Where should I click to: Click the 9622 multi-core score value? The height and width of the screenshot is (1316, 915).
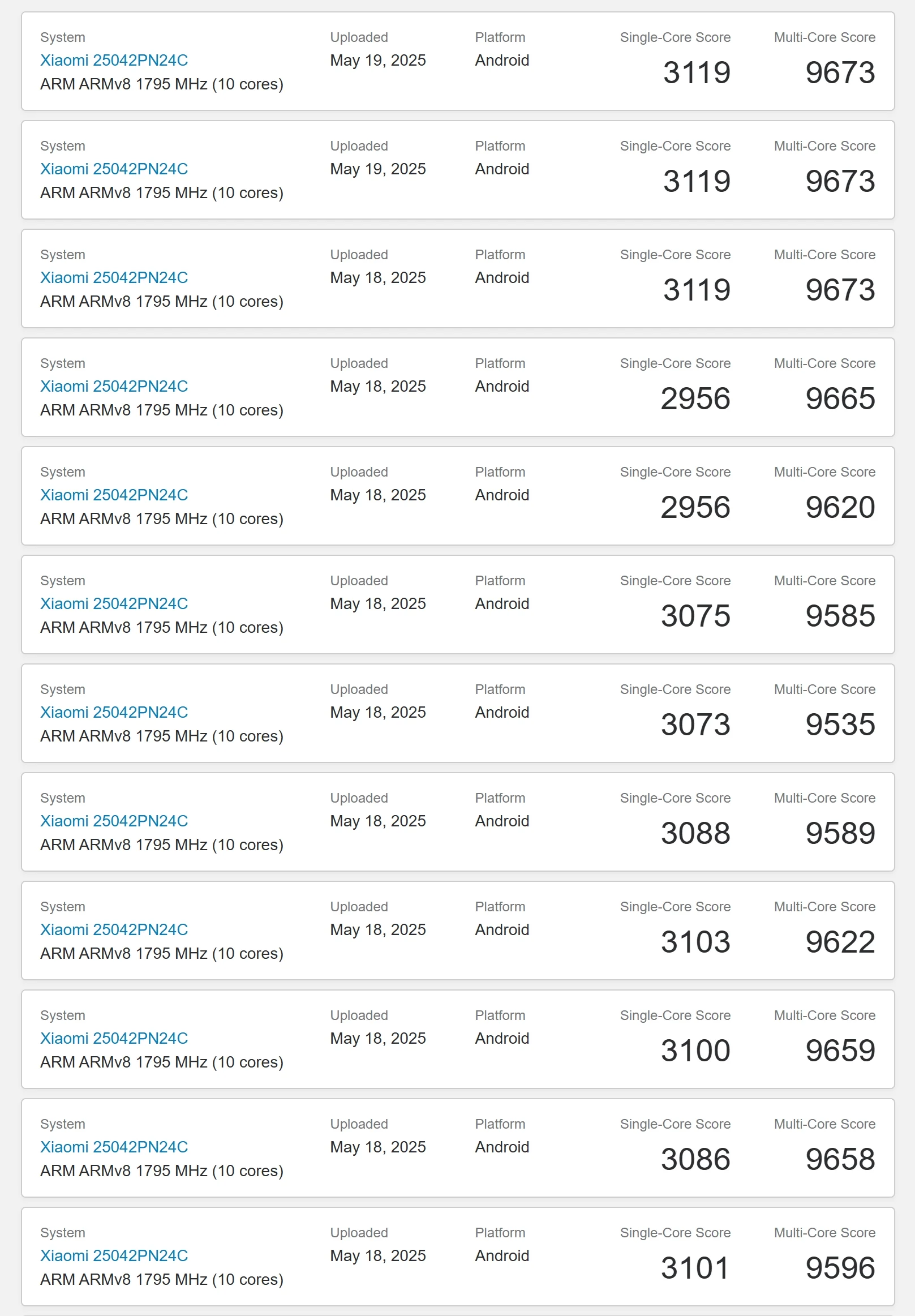[840, 942]
